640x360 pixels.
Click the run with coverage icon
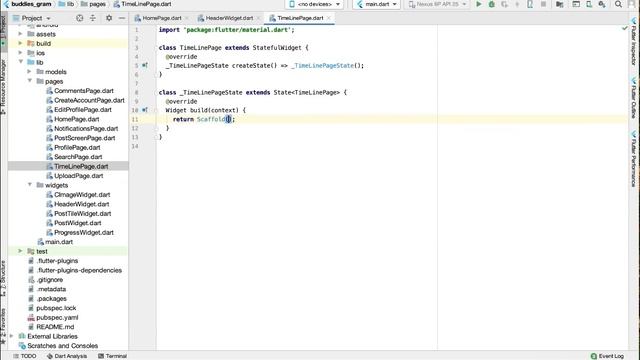click(504, 4)
